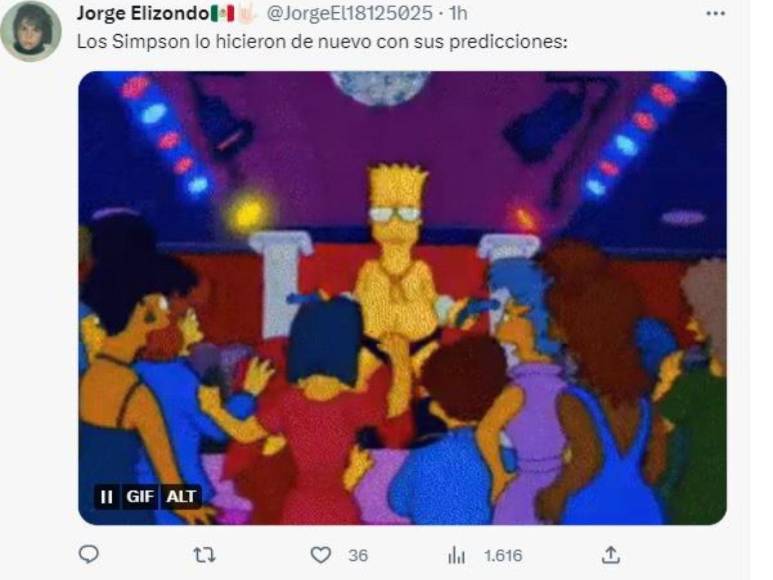
Task: Pause the GIF playback
Action: tap(106, 496)
